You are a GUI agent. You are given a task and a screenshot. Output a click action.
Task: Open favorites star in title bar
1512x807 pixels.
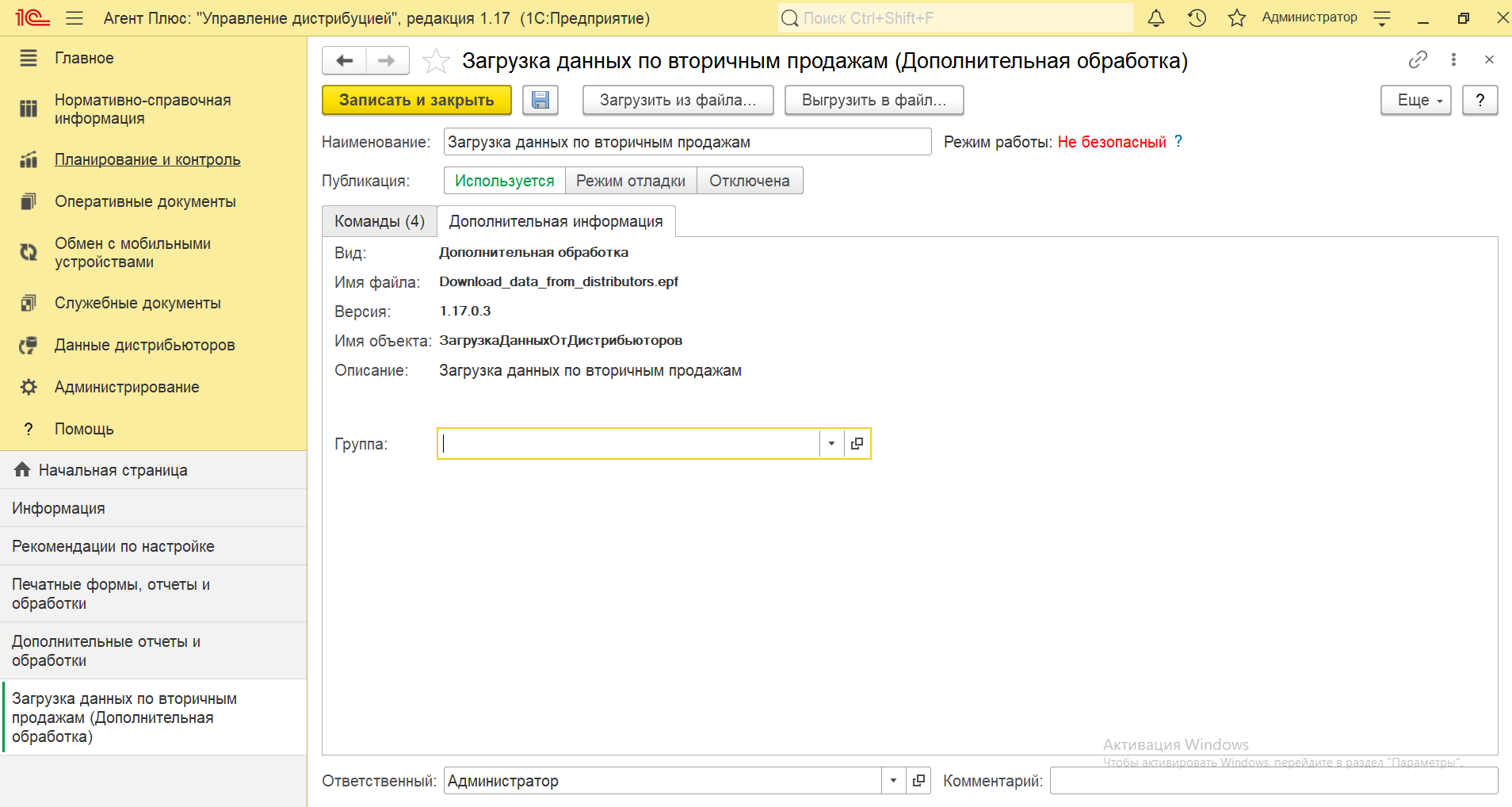[1237, 17]
